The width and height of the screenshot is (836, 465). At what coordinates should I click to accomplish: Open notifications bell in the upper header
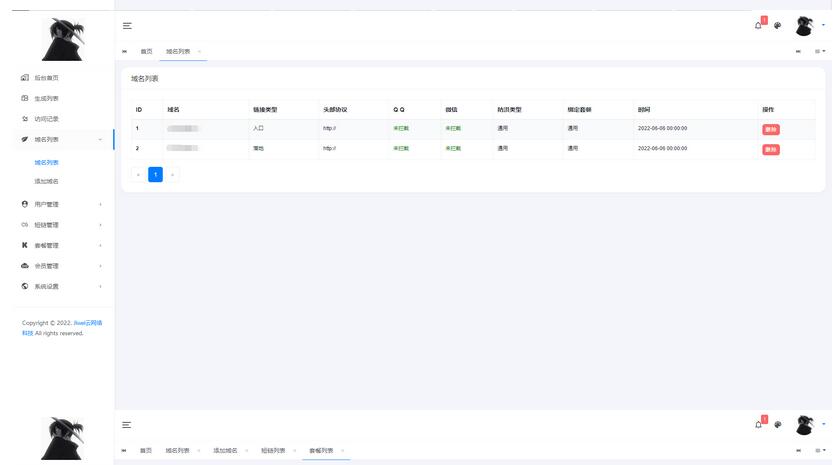click(758, 26)
